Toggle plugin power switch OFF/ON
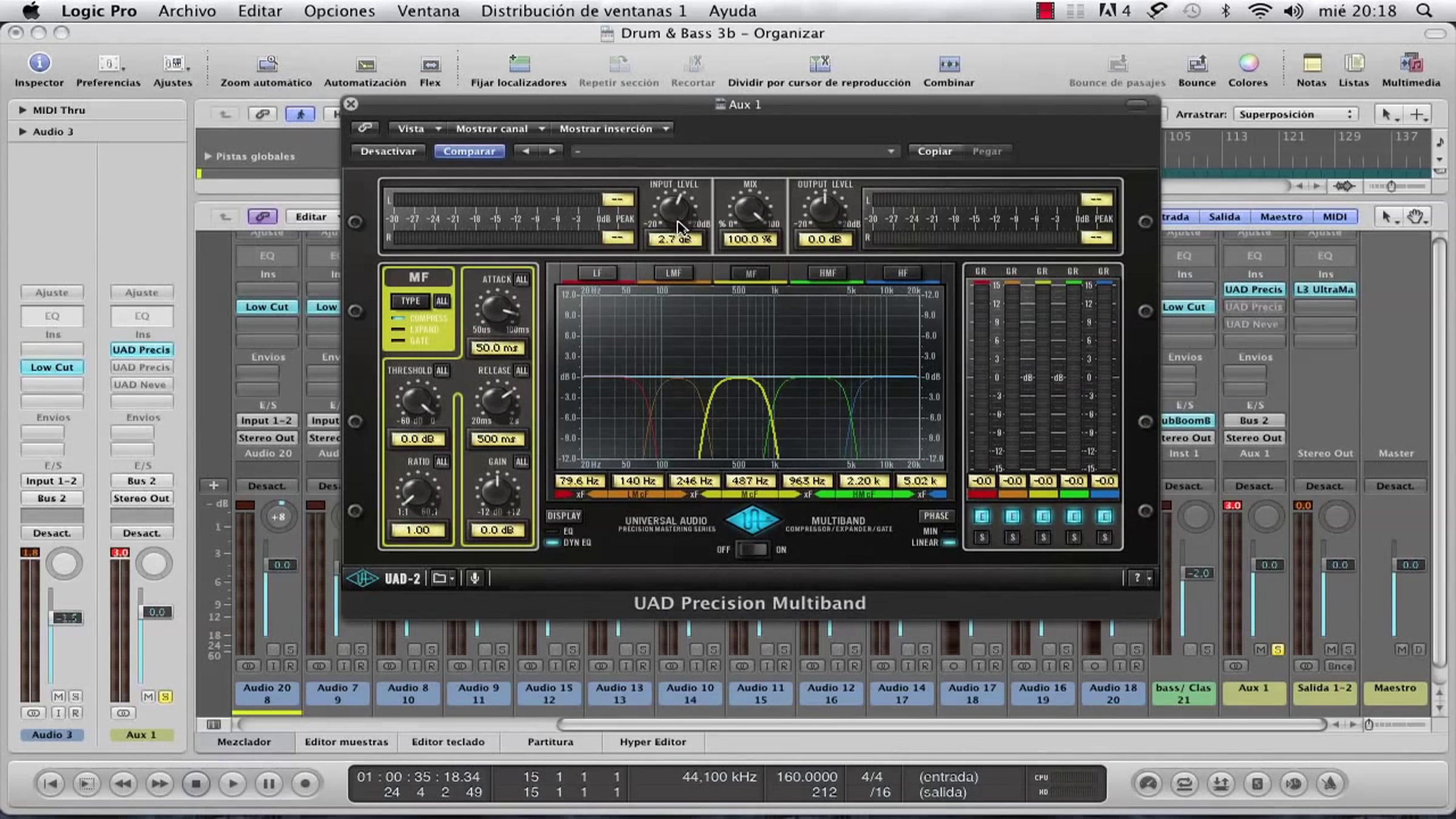 pos(752,550)
